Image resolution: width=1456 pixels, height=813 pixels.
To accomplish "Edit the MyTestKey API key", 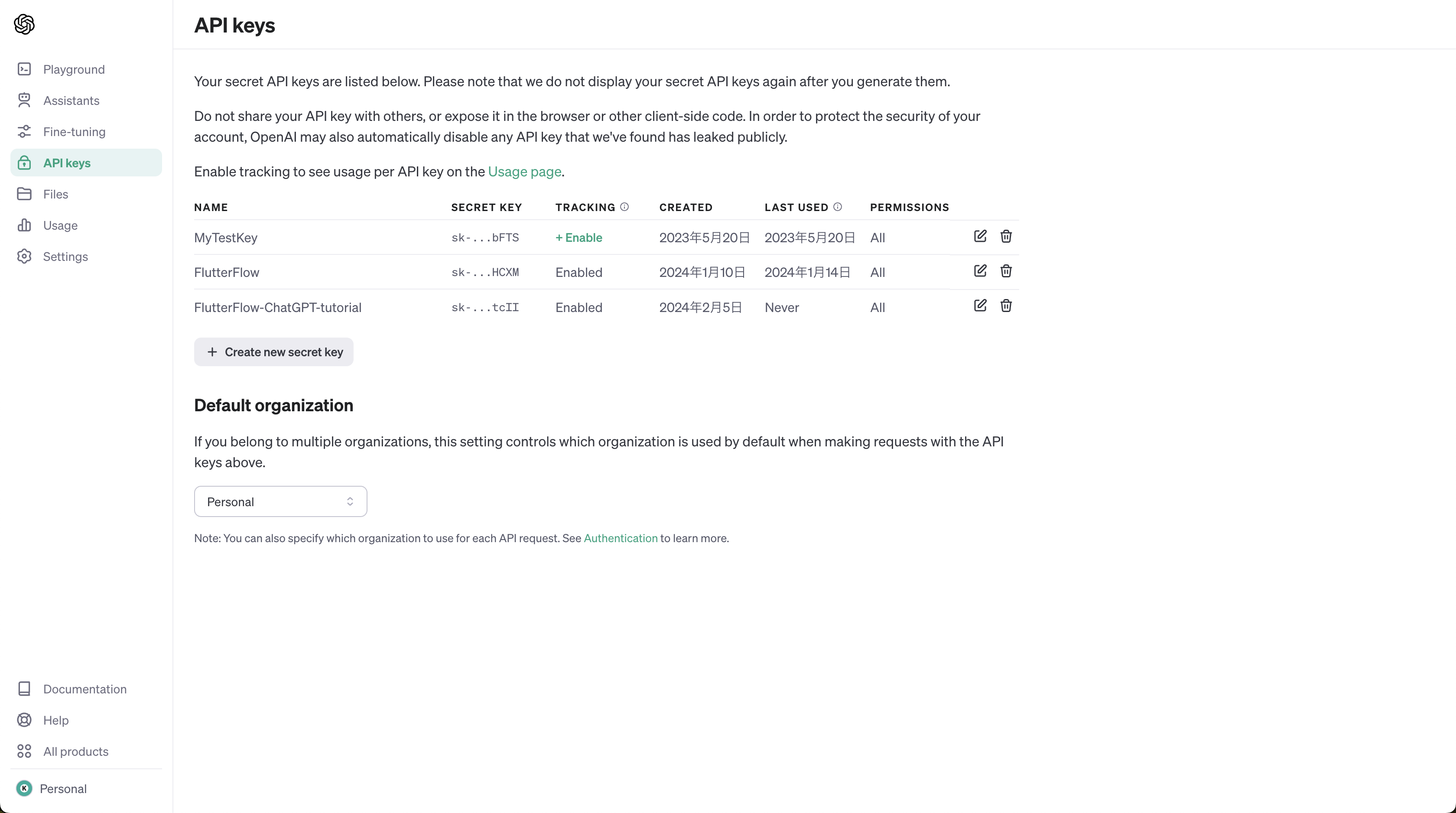I will [980, 236].
